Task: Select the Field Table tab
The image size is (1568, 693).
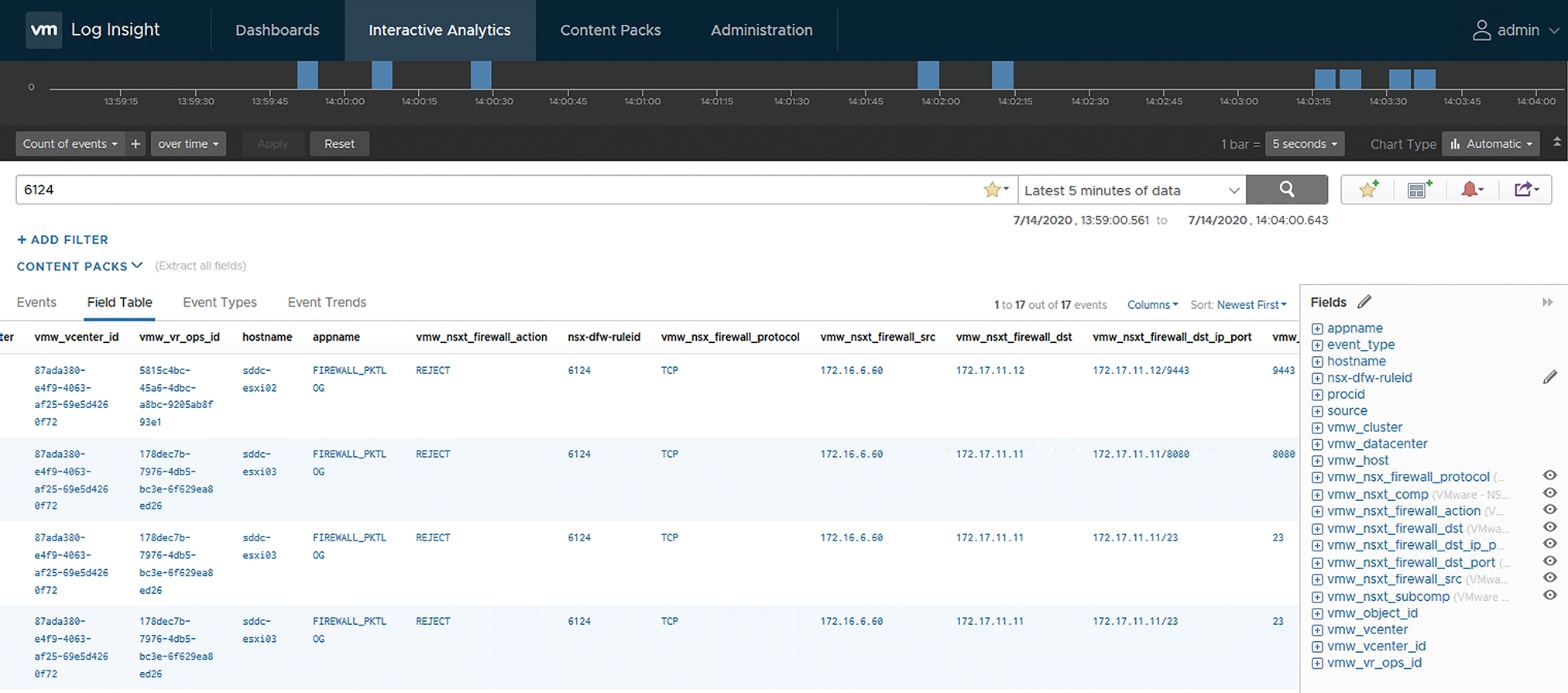Action: 119,303
